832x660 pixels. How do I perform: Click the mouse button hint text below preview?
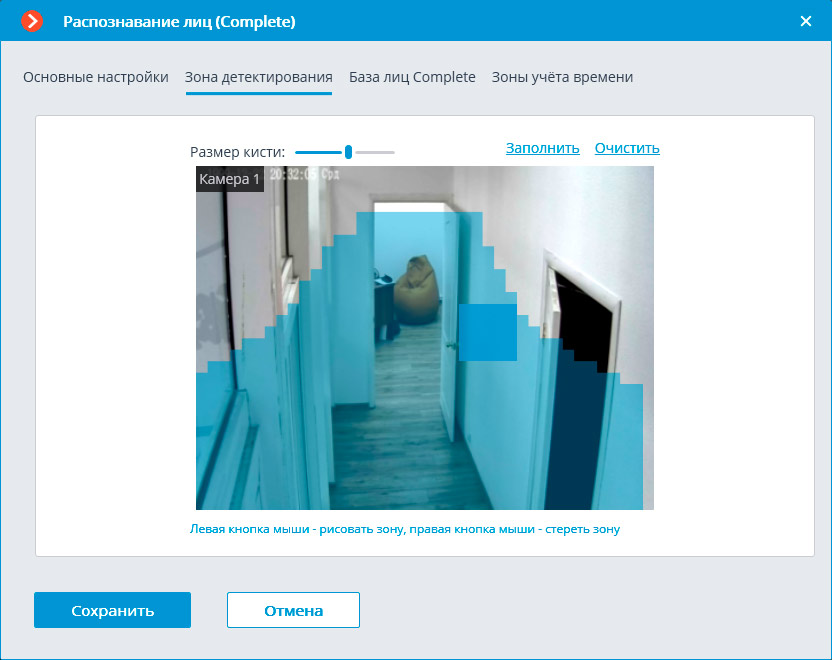(x=404, y=529)
